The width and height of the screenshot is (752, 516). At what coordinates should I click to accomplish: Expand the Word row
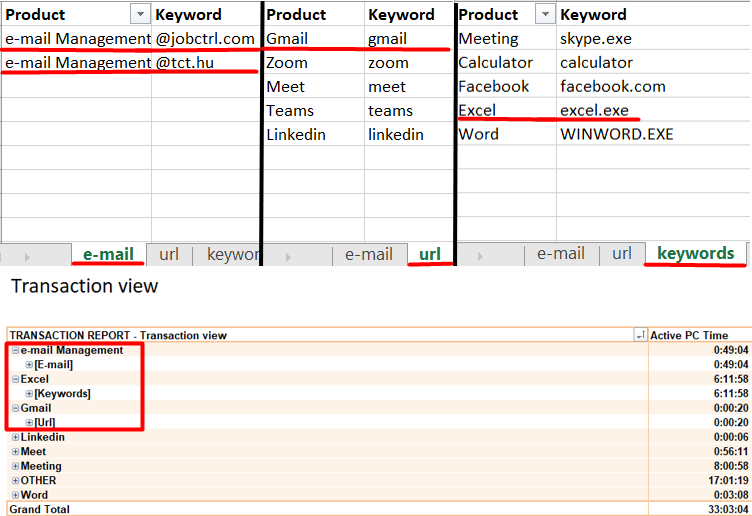pyautogui.click(x=15, y=495)
